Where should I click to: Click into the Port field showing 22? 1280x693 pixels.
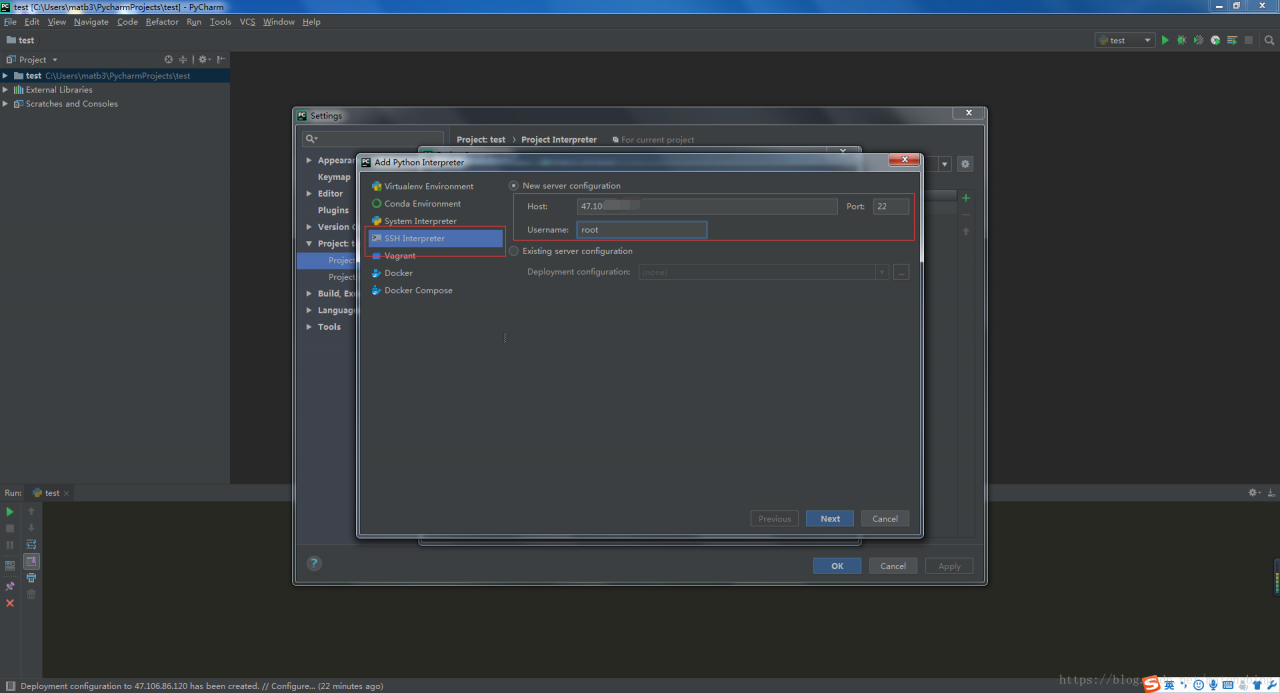coord(891,206)
